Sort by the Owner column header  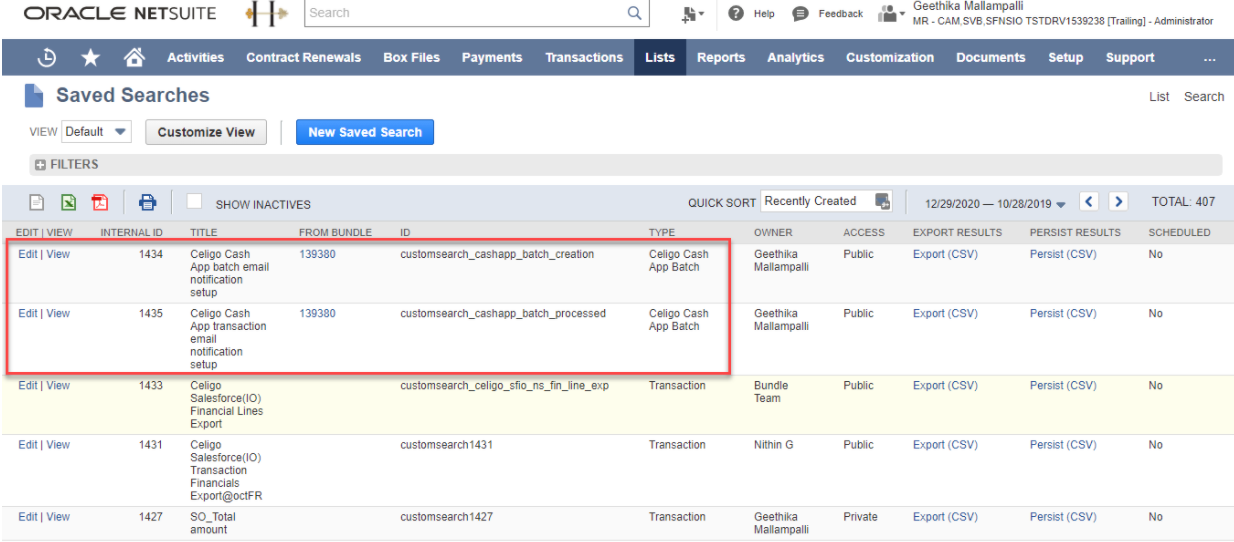click(x=773, y=233)
